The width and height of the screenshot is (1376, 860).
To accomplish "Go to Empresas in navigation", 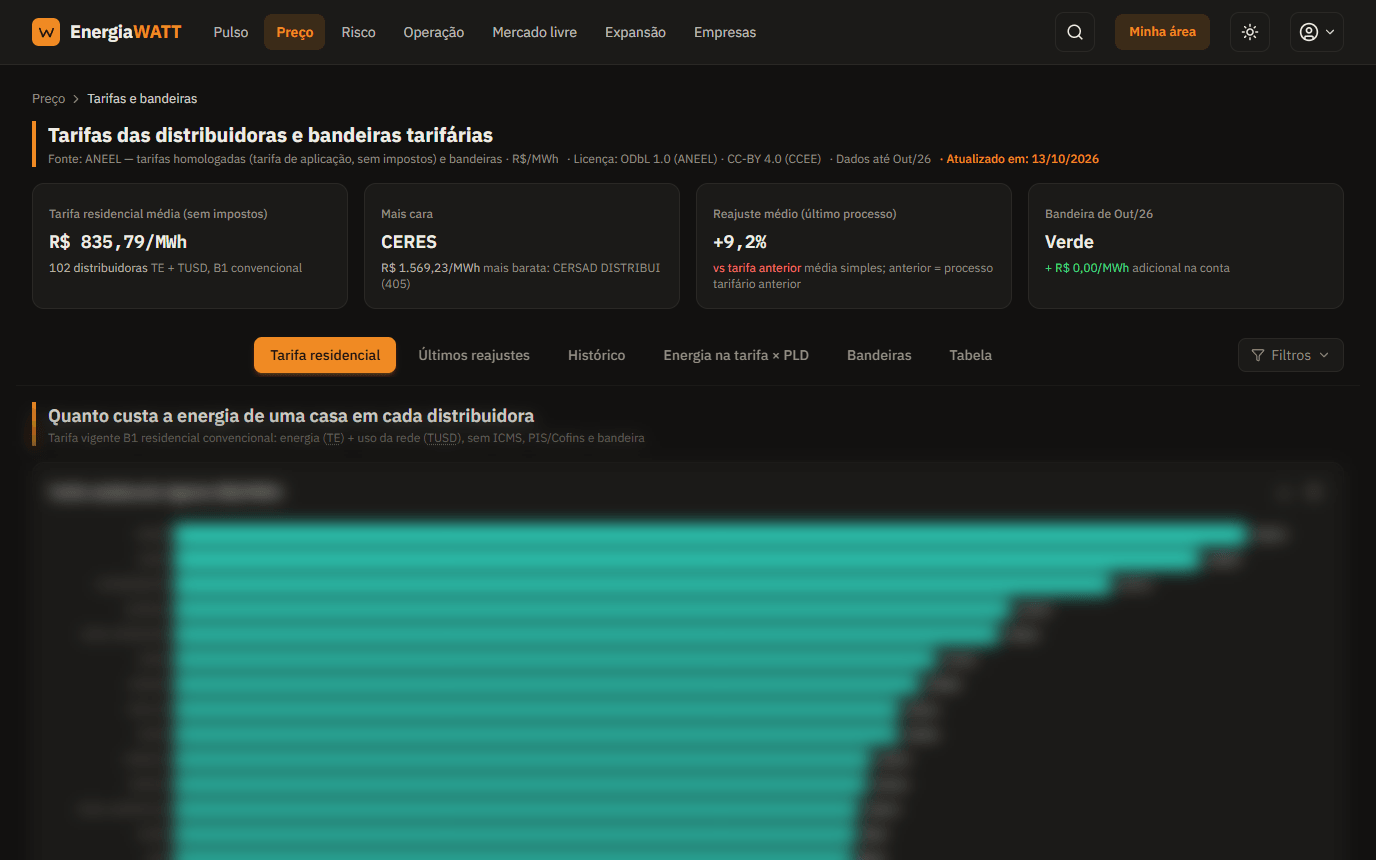I will point(725,32).
